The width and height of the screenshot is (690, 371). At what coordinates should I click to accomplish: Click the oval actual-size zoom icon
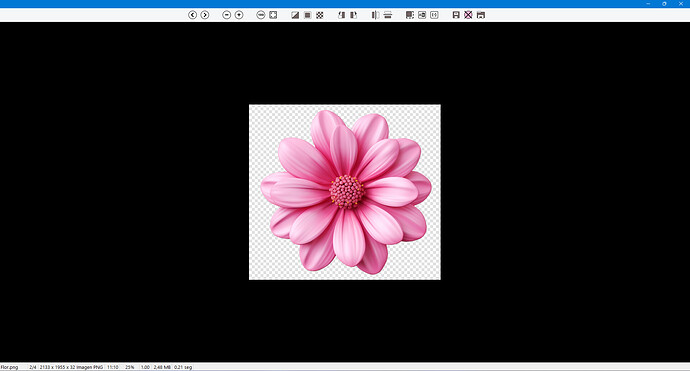click(x=261, y=15)
